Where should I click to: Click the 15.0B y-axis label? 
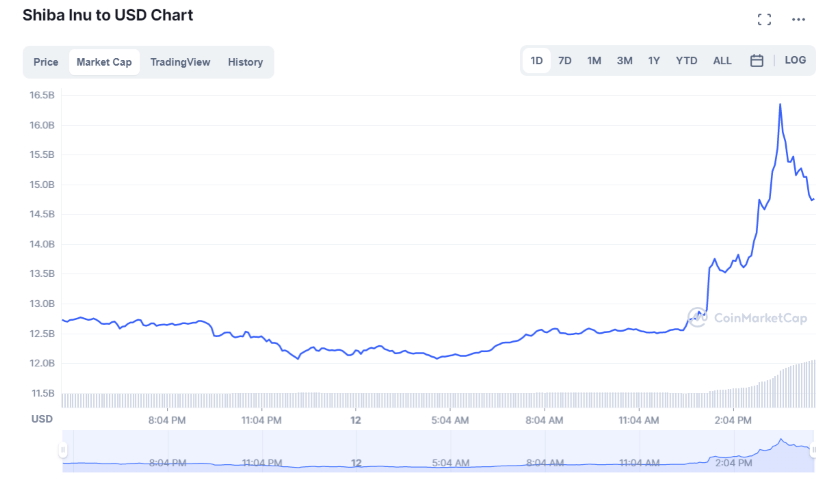[42, 185]
